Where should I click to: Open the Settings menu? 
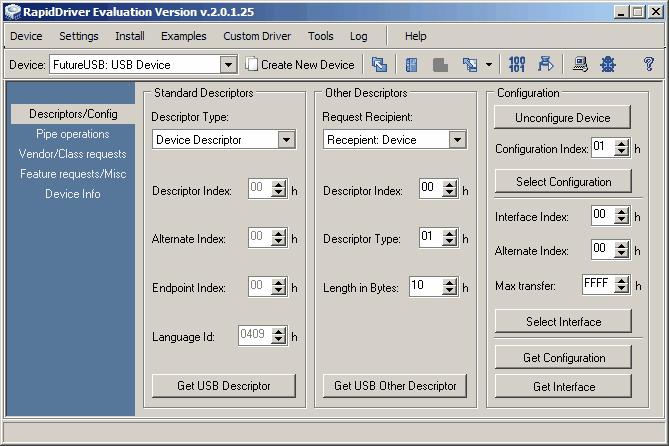79,36
